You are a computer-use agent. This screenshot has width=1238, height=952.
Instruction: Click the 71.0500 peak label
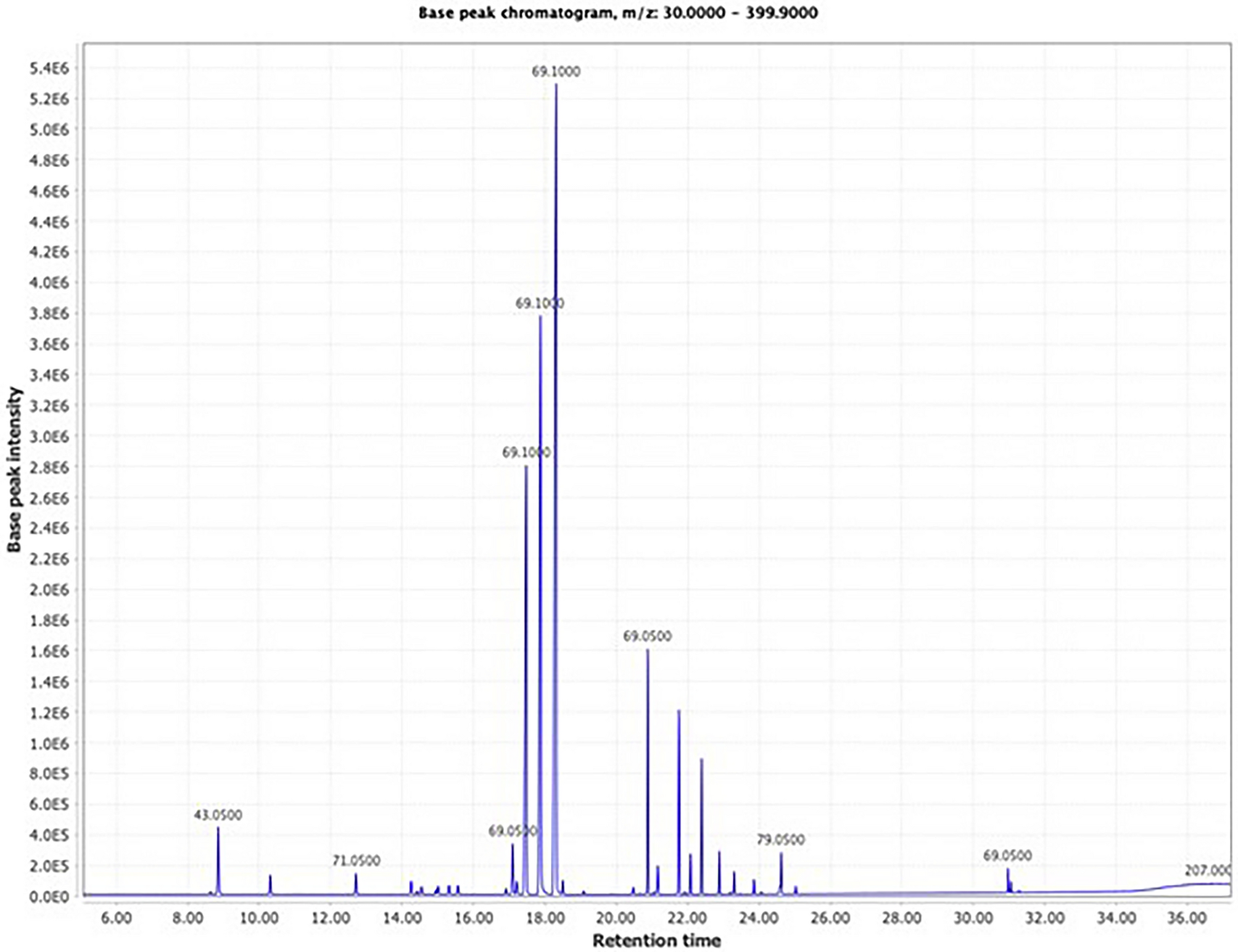pyautogui.click(x=357, y=860)
